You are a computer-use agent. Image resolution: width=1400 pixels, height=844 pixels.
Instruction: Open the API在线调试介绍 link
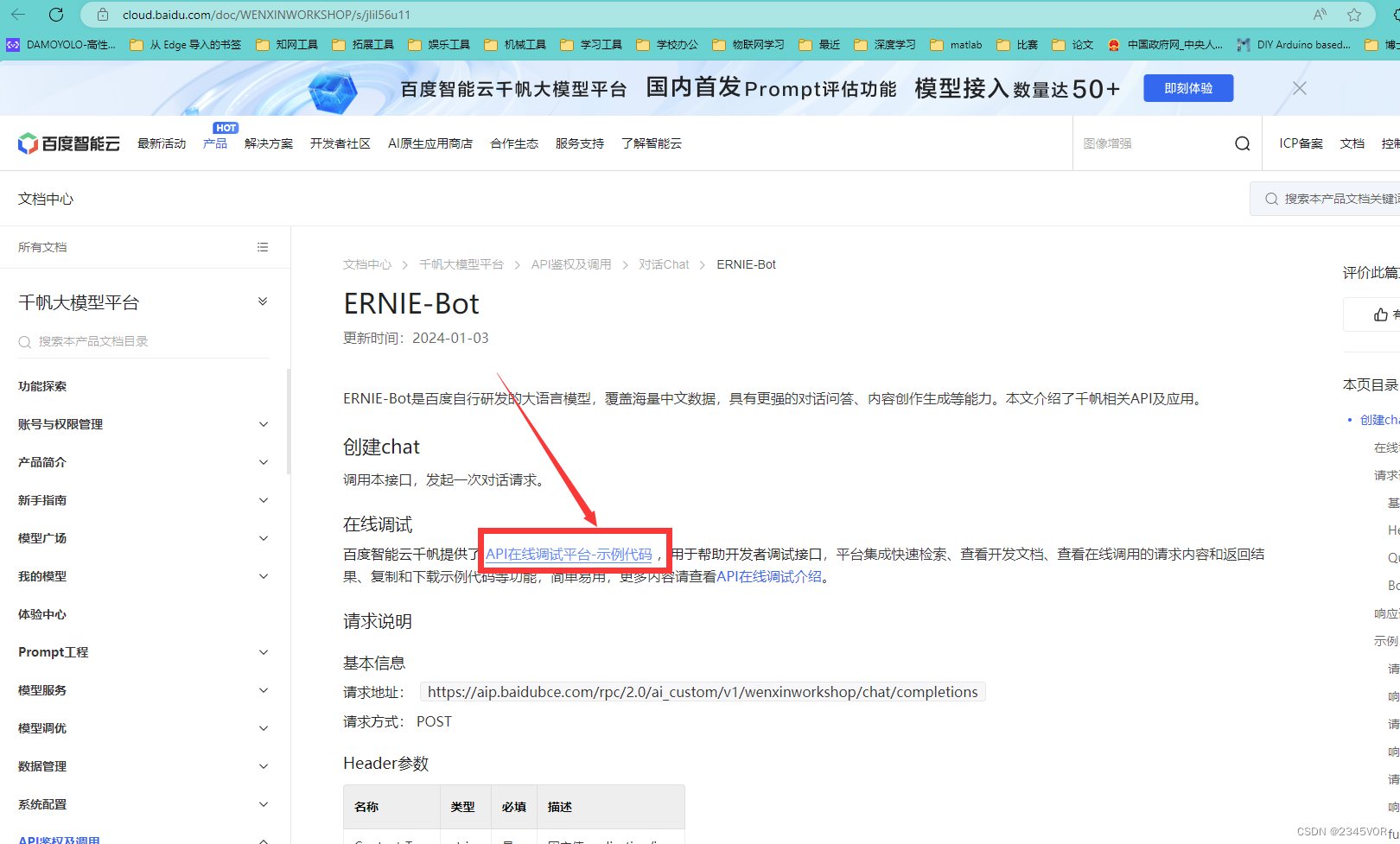769,576
